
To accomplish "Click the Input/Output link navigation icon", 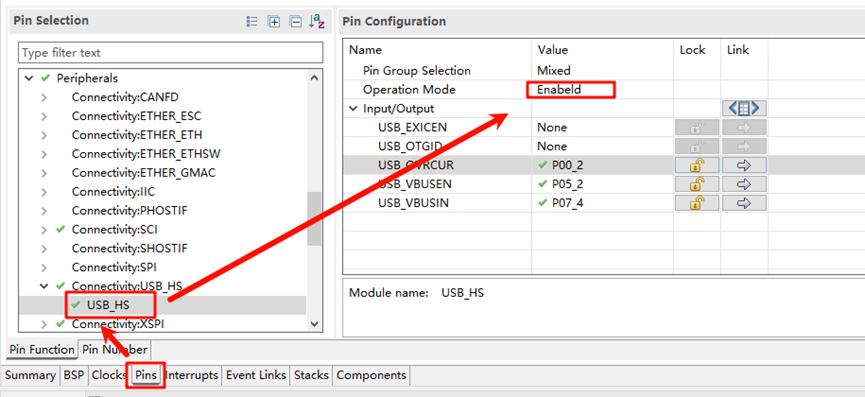I will (744, 109).
